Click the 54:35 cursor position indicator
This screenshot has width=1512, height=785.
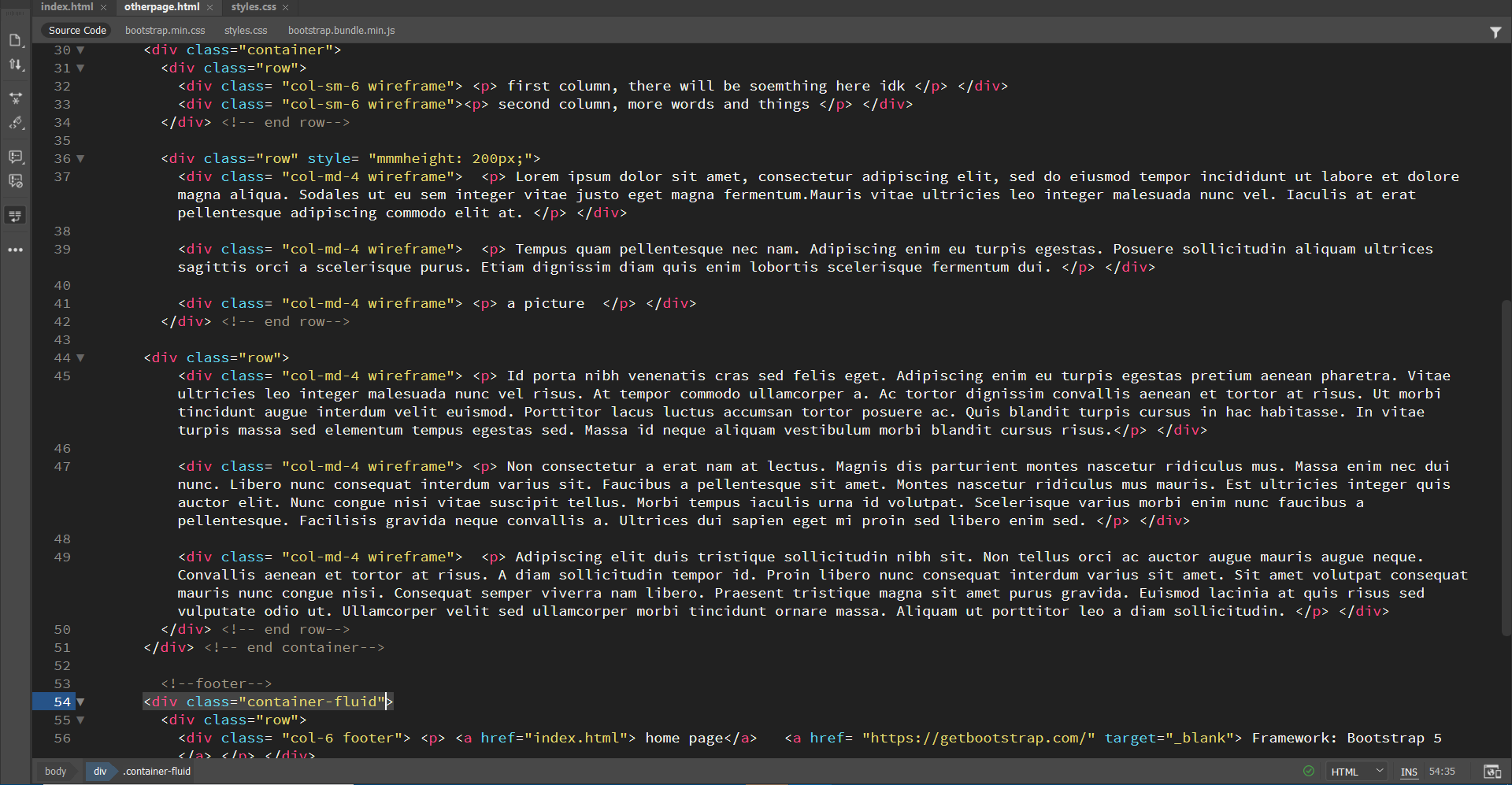point(1442,772)
